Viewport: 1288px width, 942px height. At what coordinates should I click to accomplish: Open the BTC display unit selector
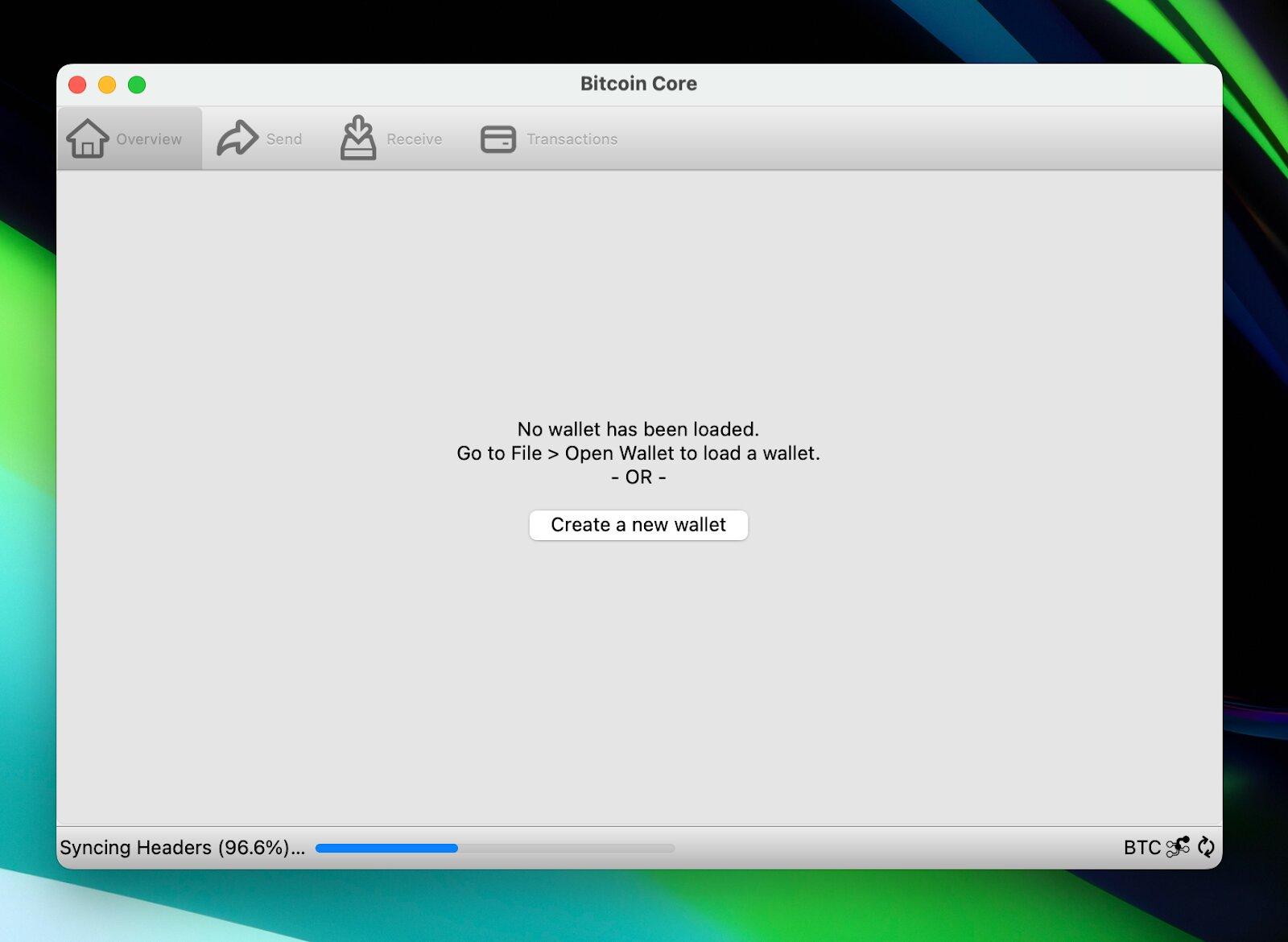[1141, 848]
